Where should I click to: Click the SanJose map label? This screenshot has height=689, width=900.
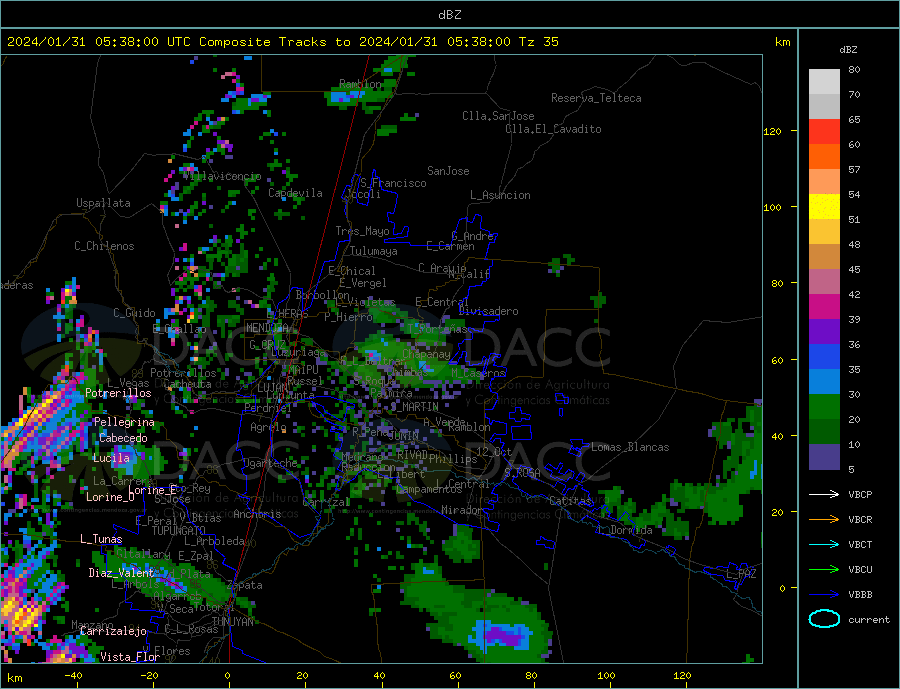tap(448, 171)
